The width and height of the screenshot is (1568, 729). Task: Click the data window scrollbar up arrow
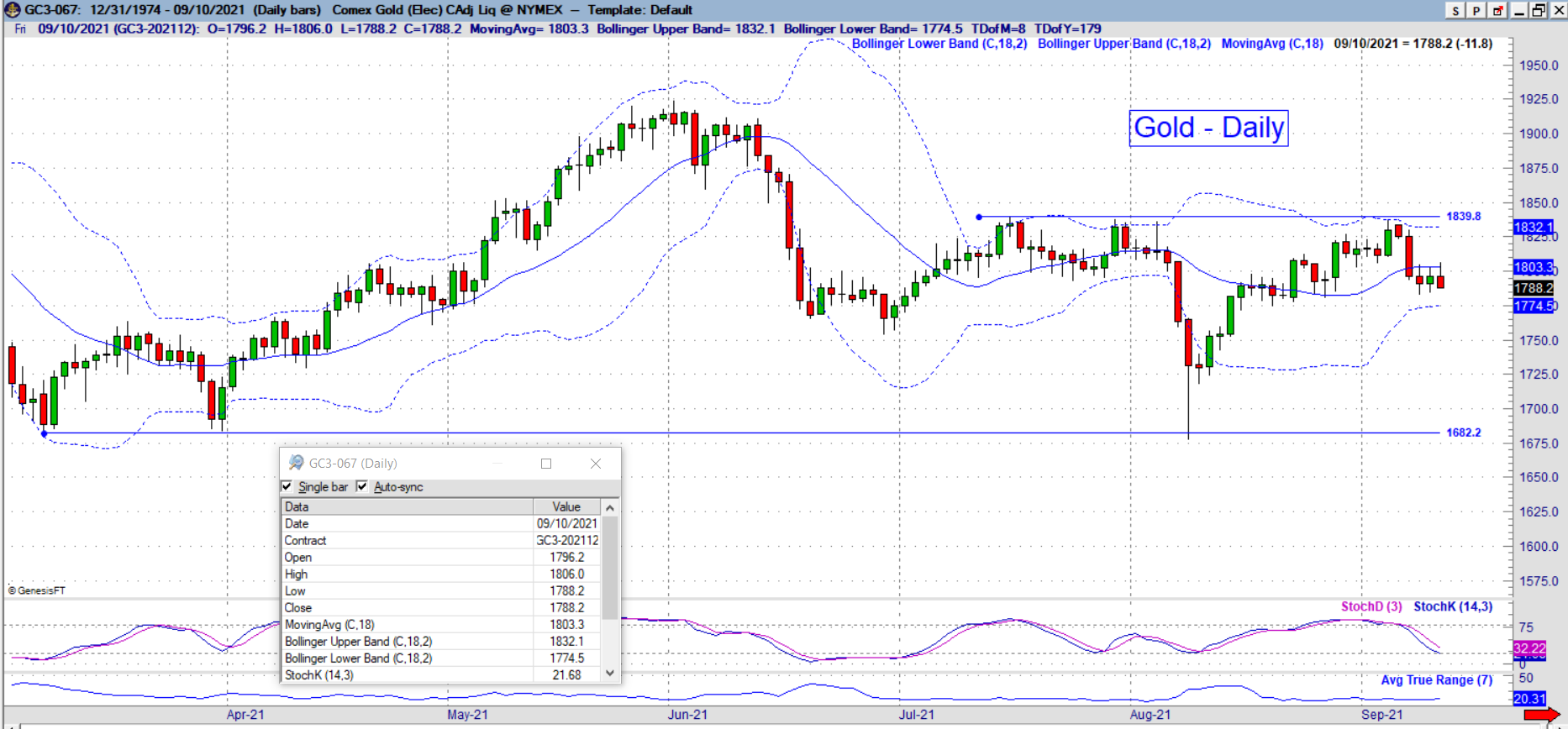tap(611, 507)
